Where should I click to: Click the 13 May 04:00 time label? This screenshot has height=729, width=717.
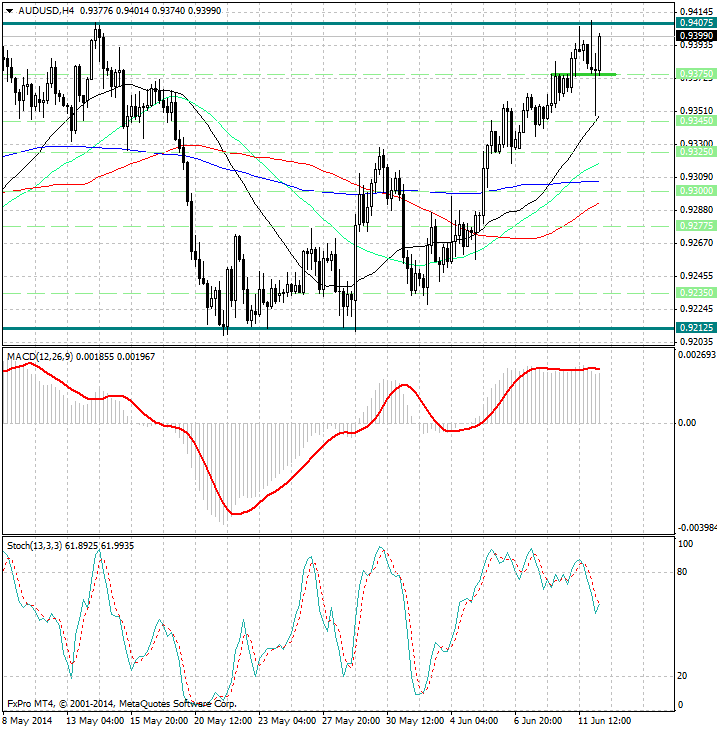click(95, 720)
